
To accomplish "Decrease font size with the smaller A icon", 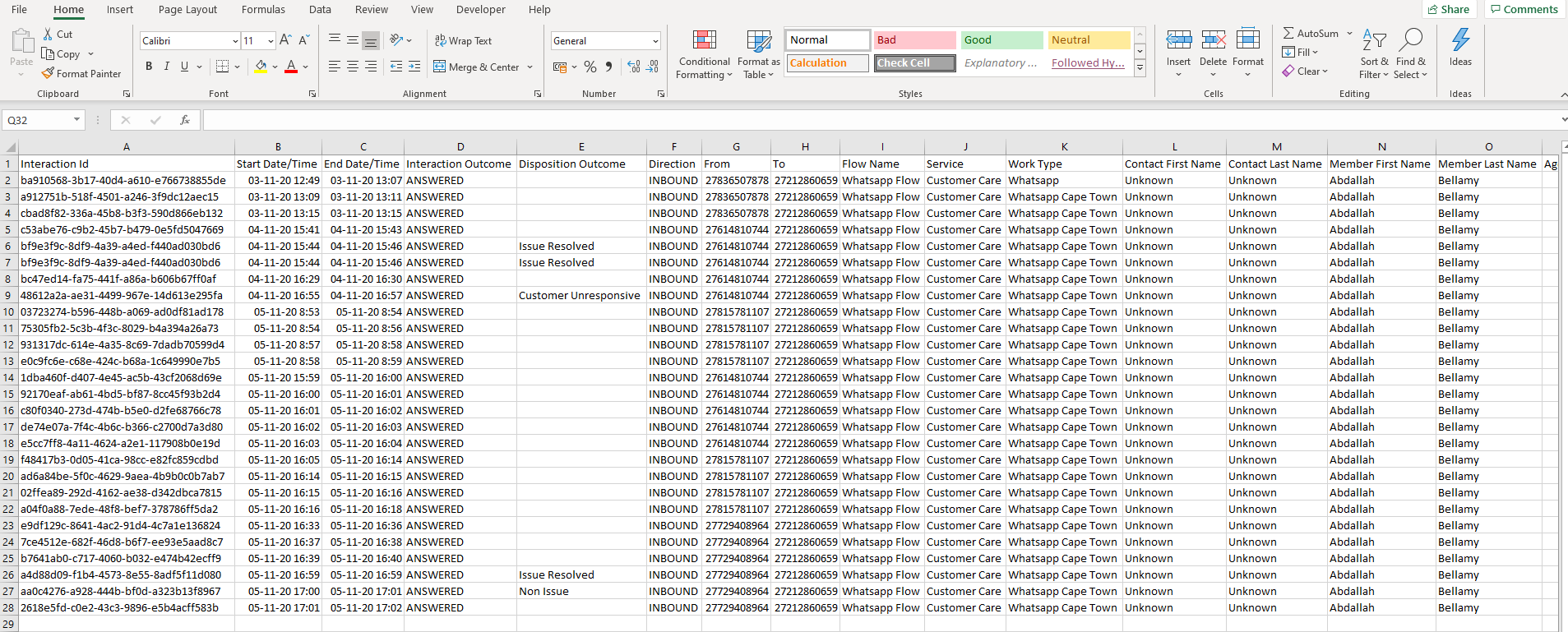I will pos(303,40).
